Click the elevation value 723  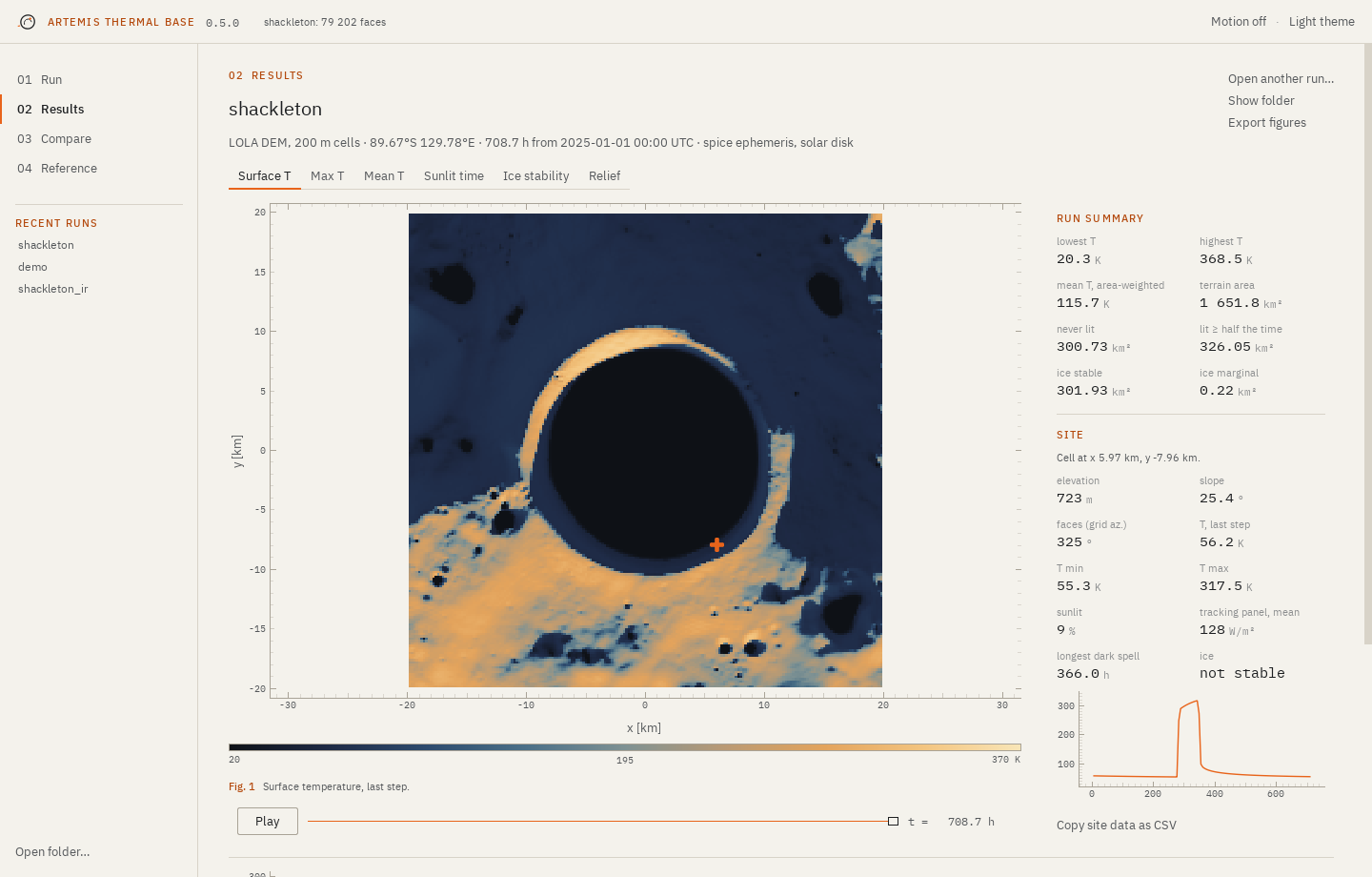[1069, 499]
